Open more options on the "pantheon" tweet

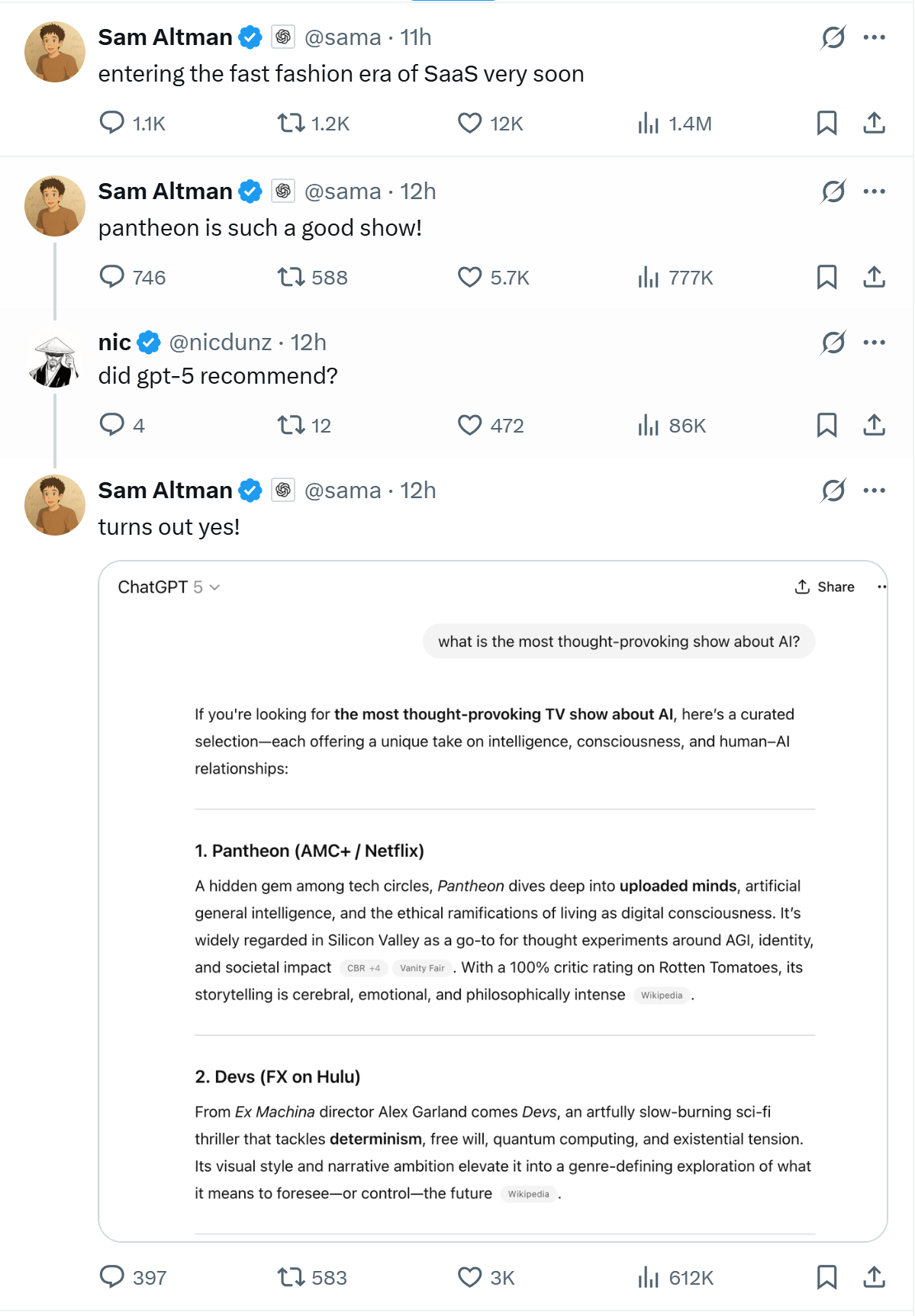pos(874,191)
